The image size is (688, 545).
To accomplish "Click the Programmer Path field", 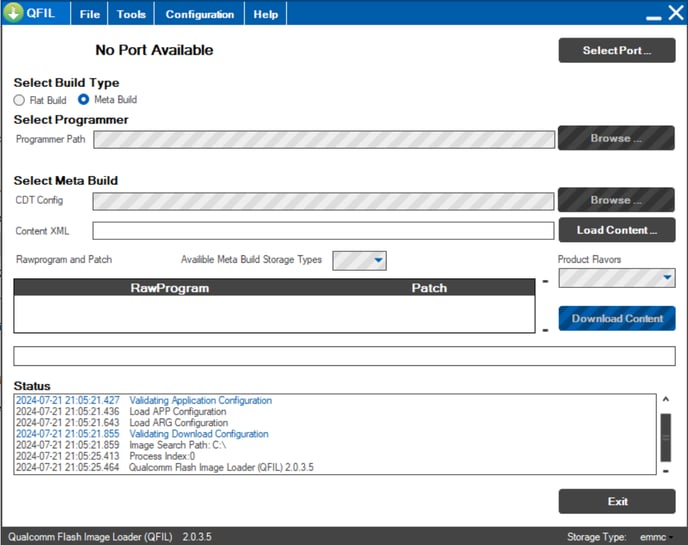I will (x=324, y=140).
